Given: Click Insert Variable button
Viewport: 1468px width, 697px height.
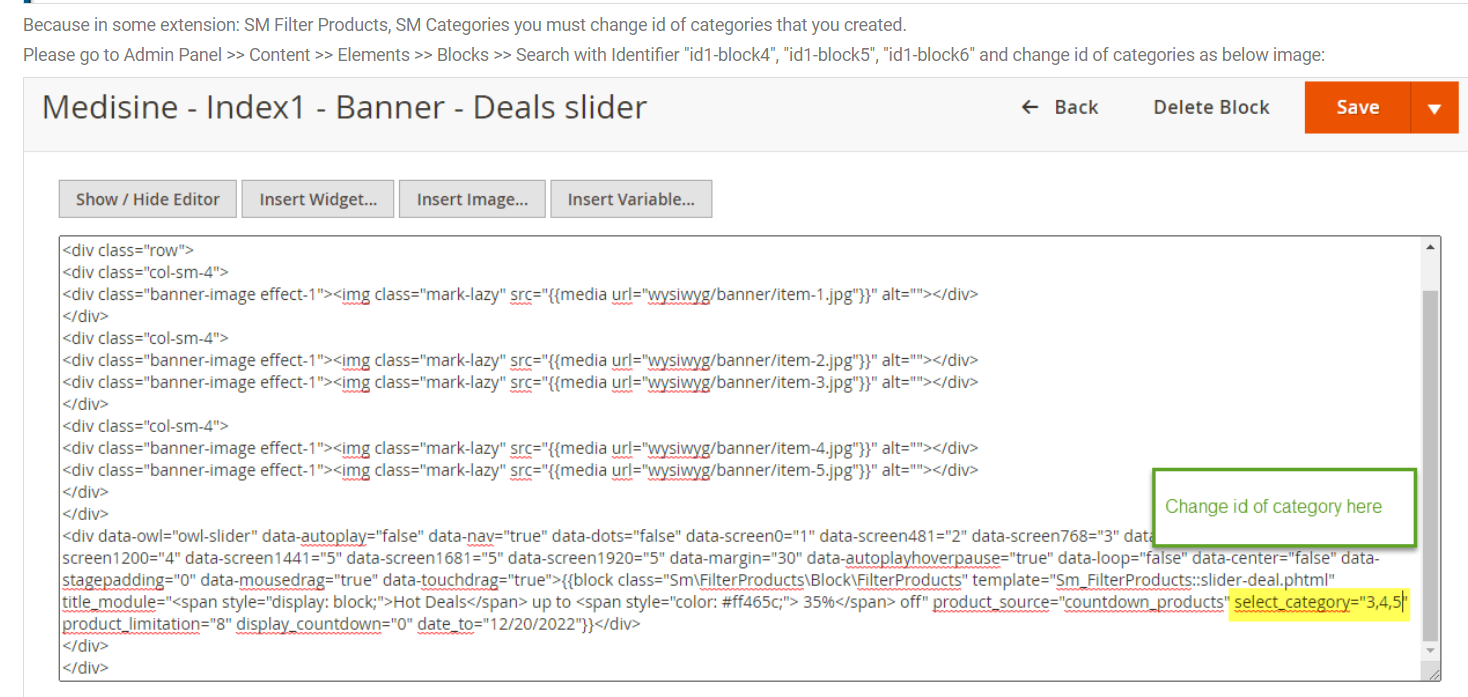Looking at the screenshot, I should coord(631,199).
